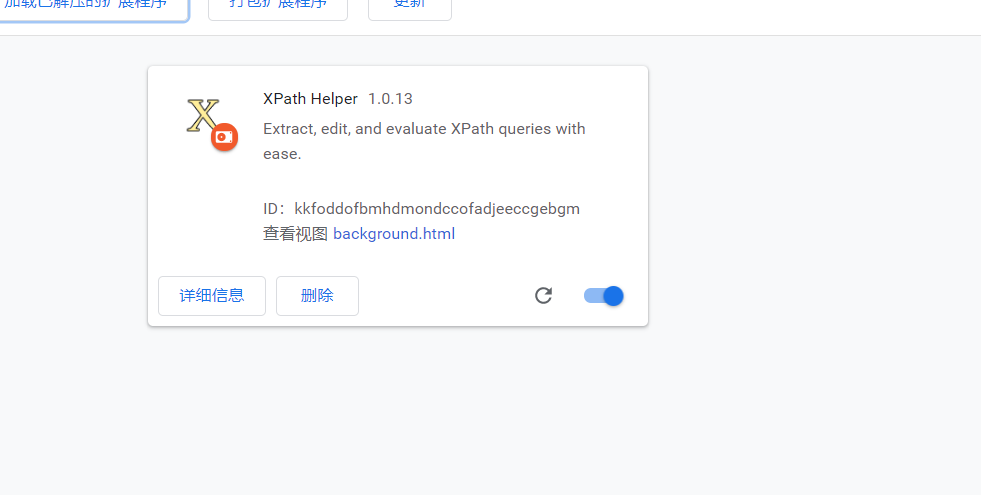This screenshot has height=495, width=981.
Task: Reload the XPath Helper extension
Action: tap(543, 295)
